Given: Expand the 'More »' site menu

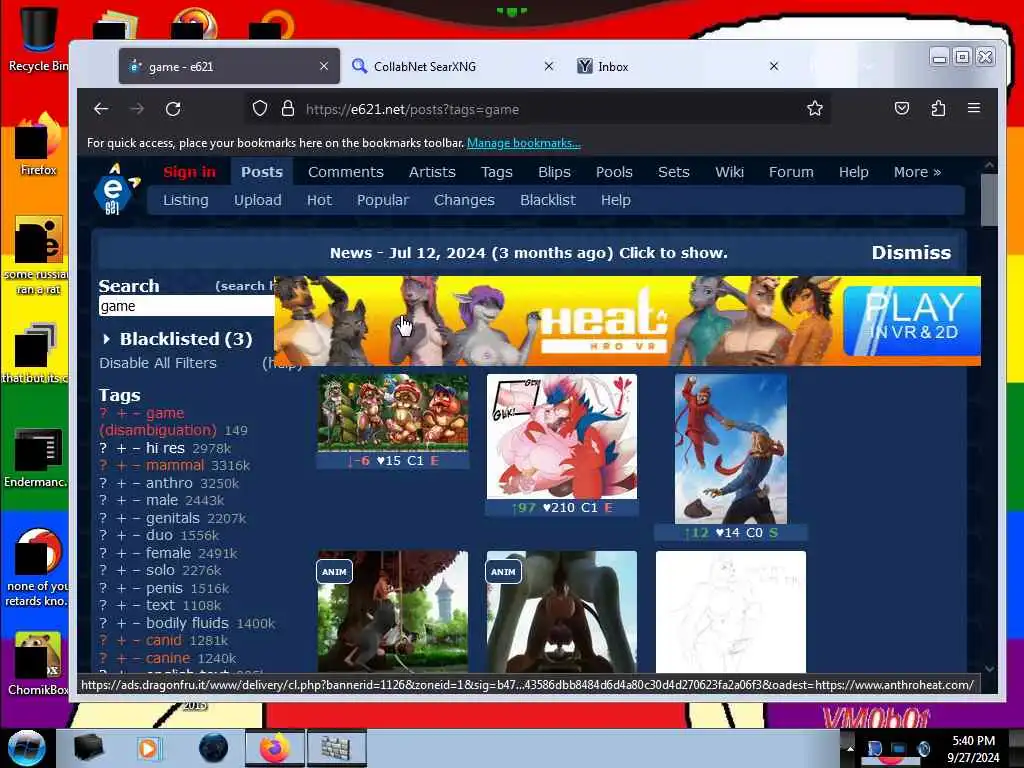Looking at the screenshot, I should pyautogui.click(x=917, y=172).
